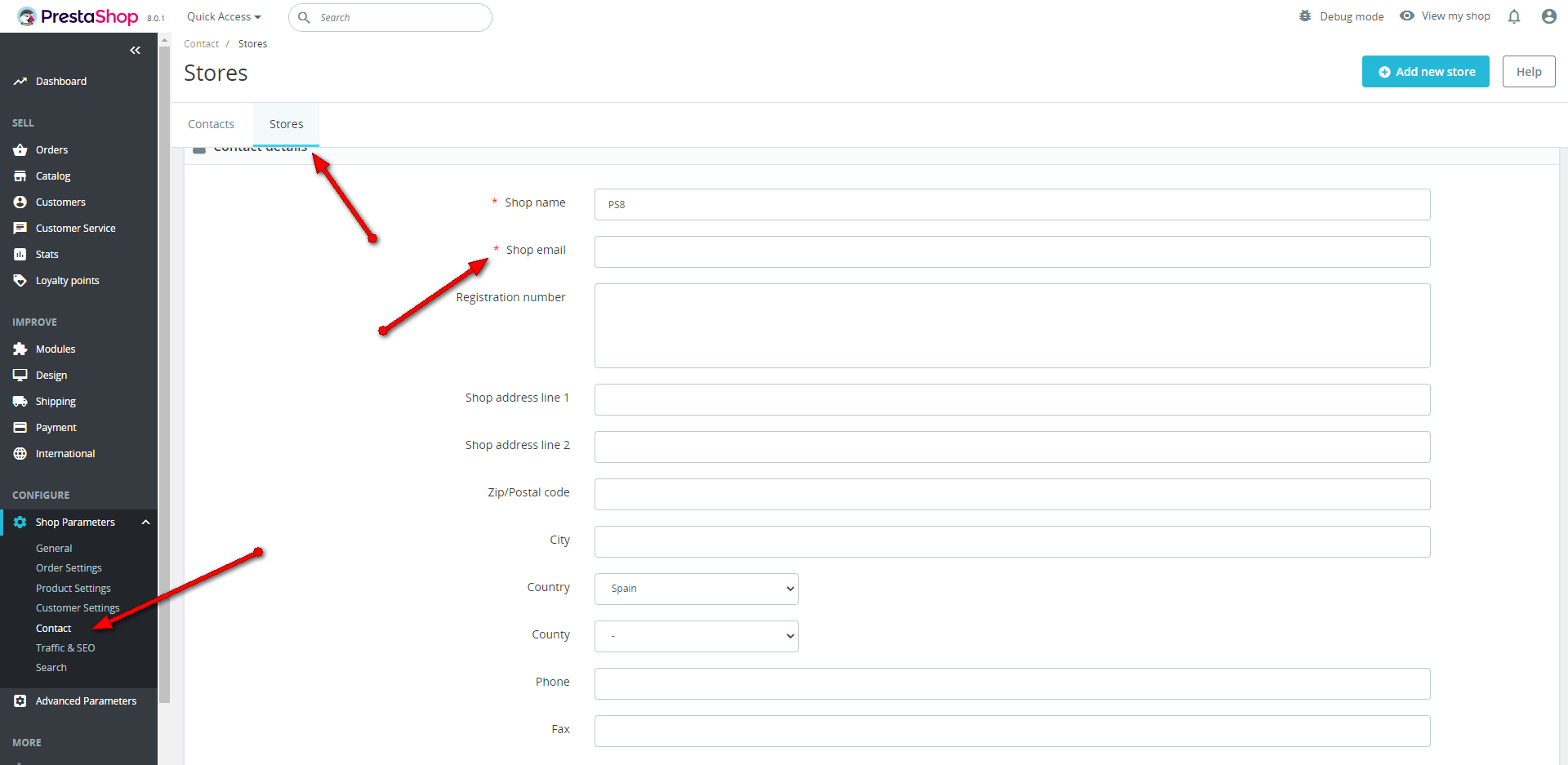This screenshot has width=1568, height=765.
Task: Click the Stores breadcrumb link
Action: pos(252,44)
